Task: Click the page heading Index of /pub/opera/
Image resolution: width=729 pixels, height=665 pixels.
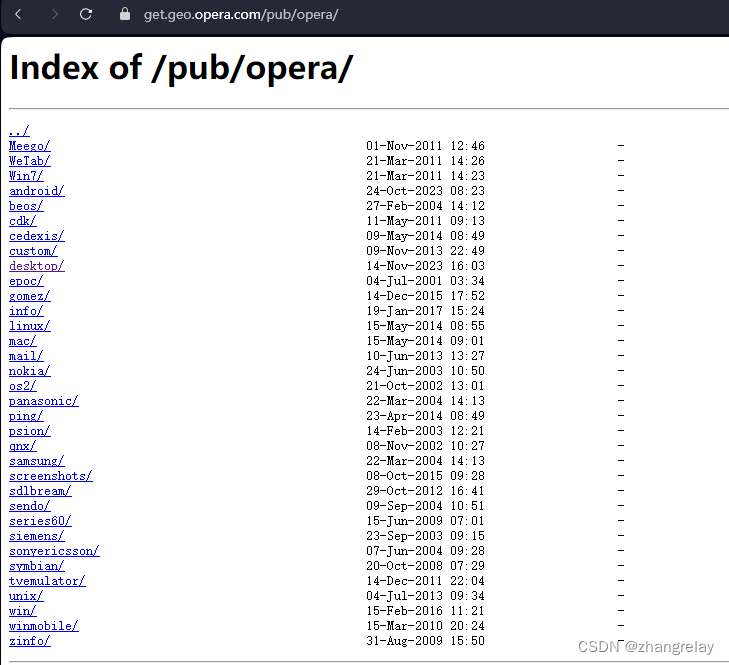Action: click(181, 68)
